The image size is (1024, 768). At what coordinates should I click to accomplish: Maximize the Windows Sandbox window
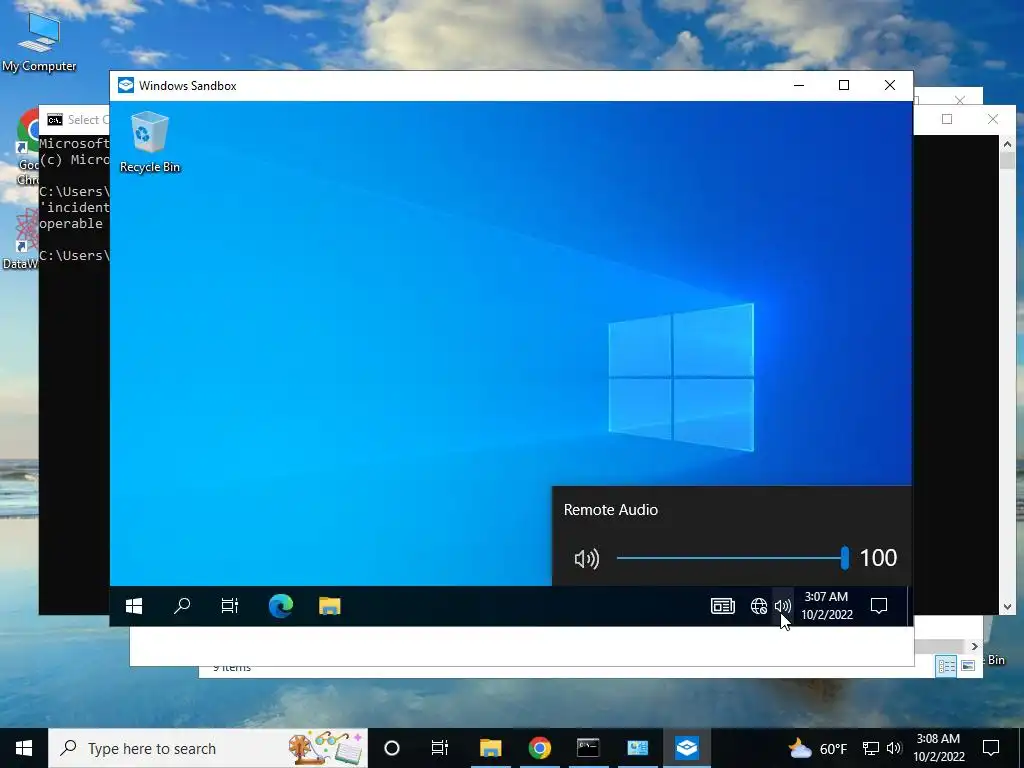click(x=844, y=86)
